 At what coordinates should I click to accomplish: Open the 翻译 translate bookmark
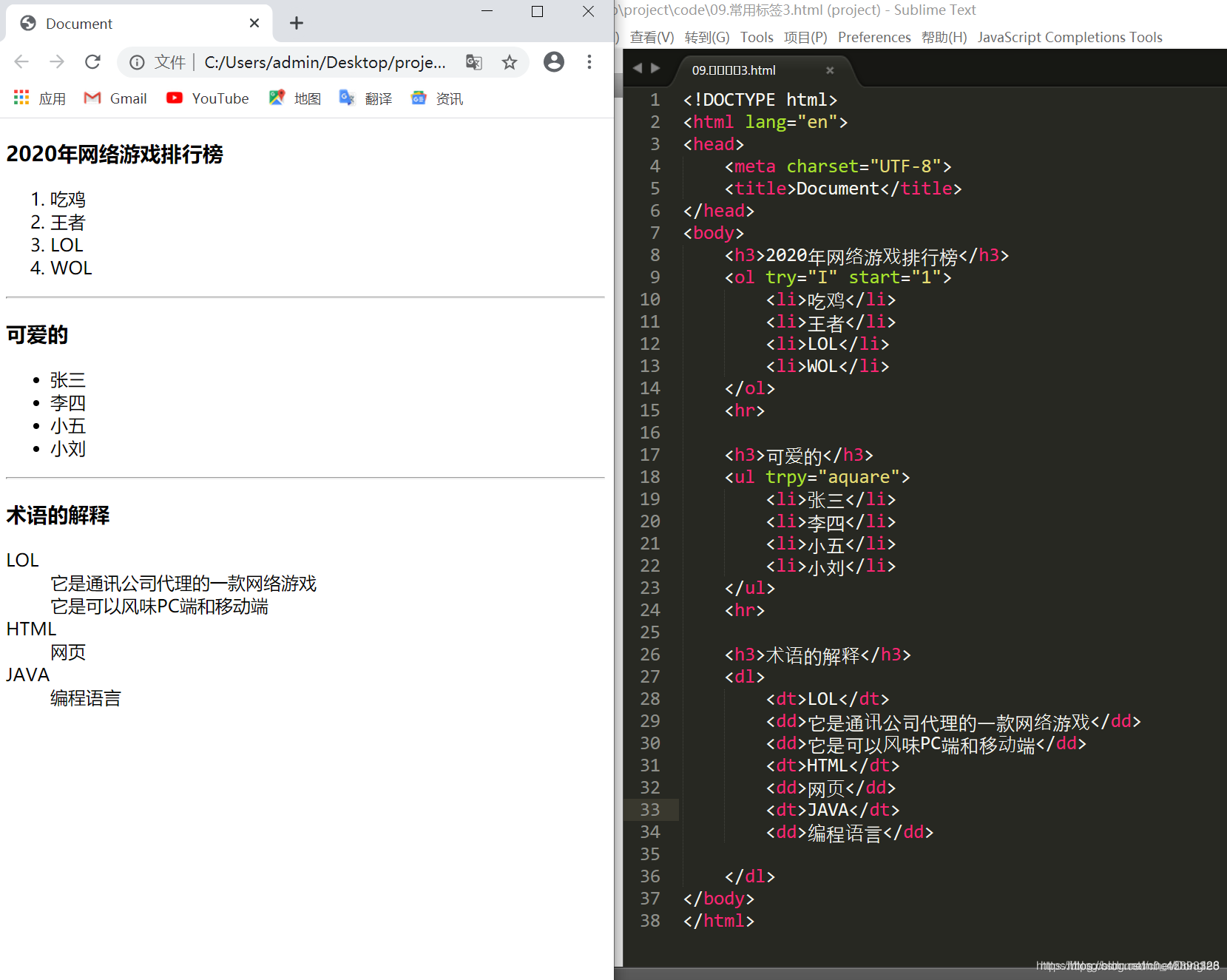pos(365,98)
